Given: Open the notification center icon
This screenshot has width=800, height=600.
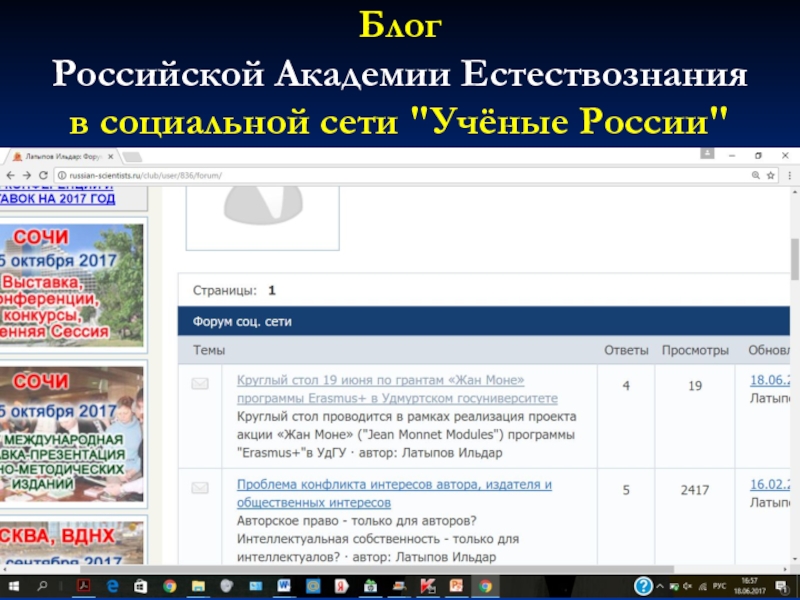Looking at the screenshot, I should tap(781, 586).
